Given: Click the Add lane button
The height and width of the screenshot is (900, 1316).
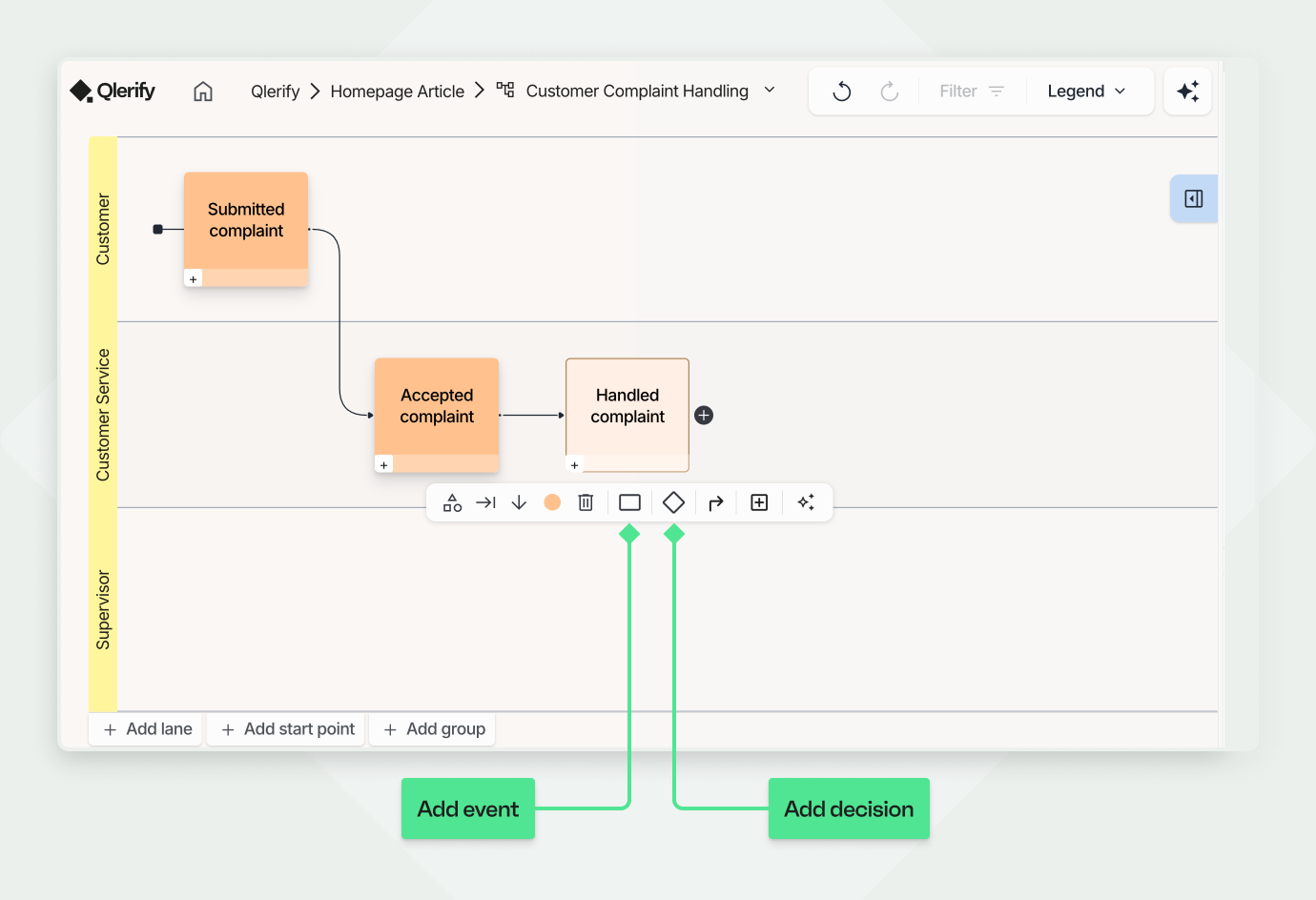Looking at the screenshot, I should tap(146, 729).
